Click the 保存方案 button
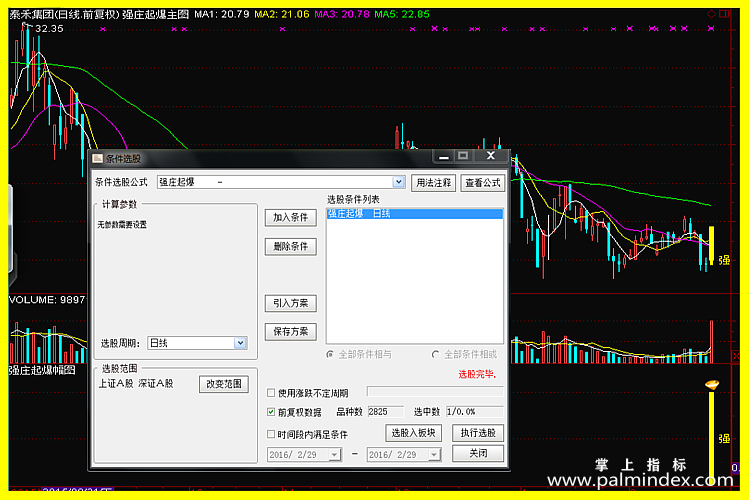749x500 pixels. 290,332
